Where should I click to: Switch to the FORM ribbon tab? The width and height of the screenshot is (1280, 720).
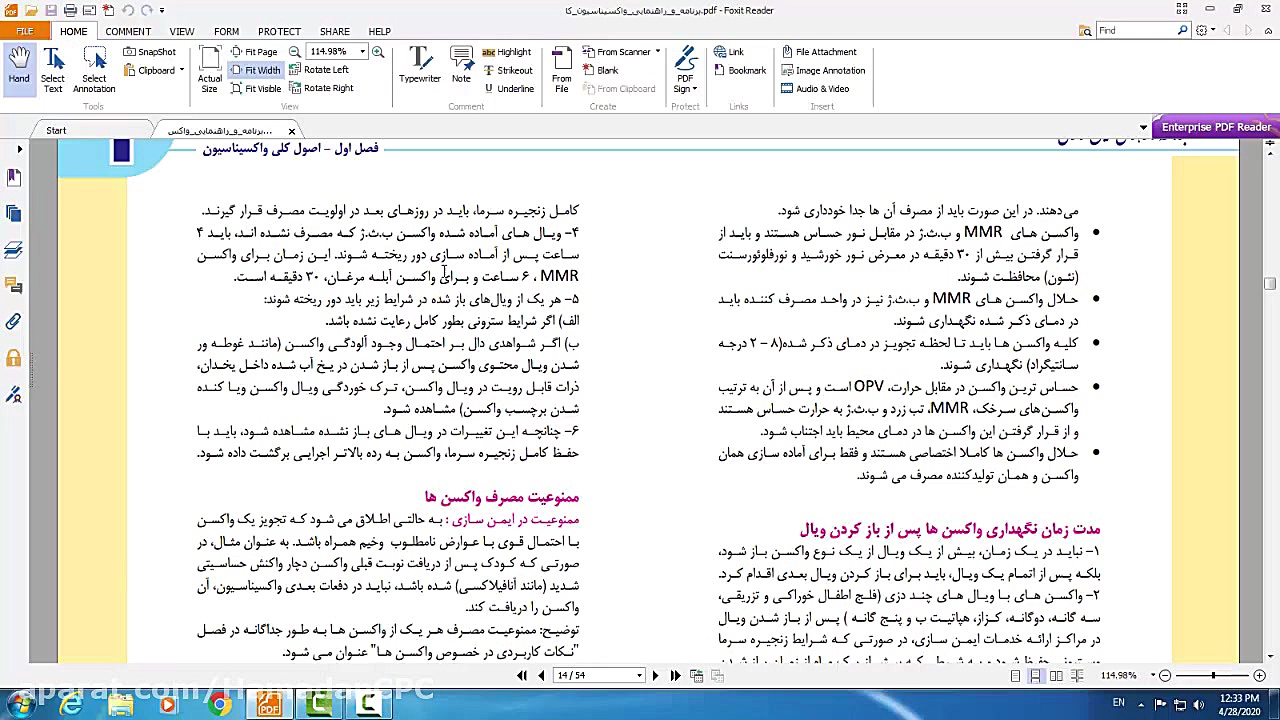226,31
